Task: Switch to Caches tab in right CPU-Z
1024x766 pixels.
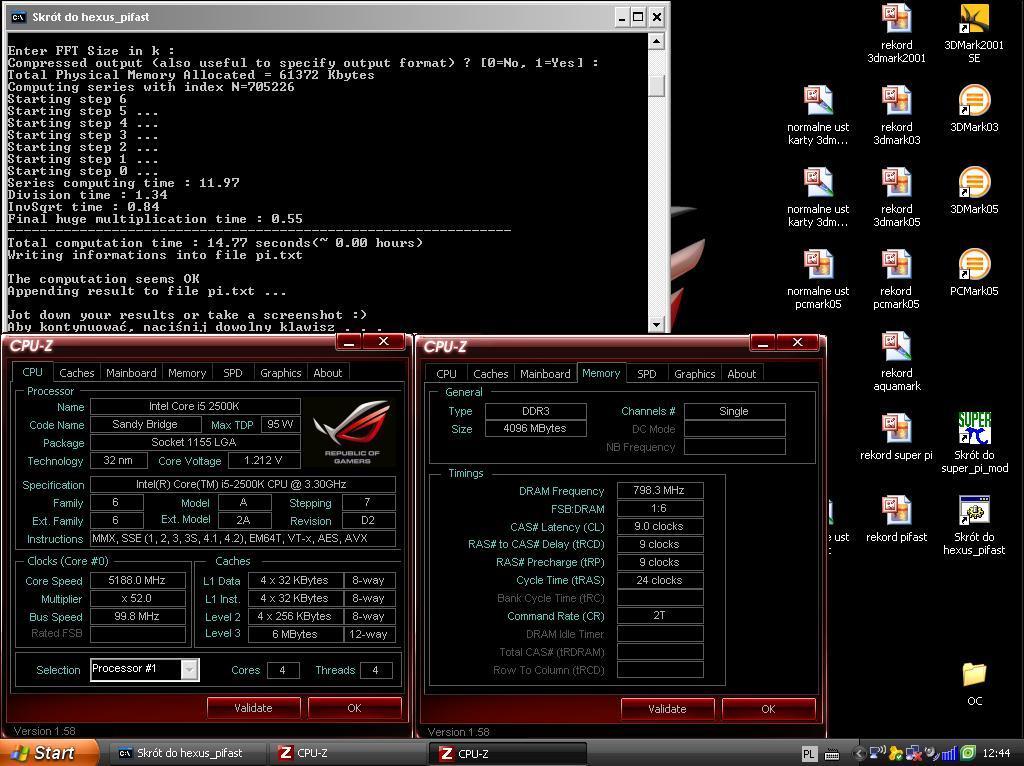Action: pos(490,374)
